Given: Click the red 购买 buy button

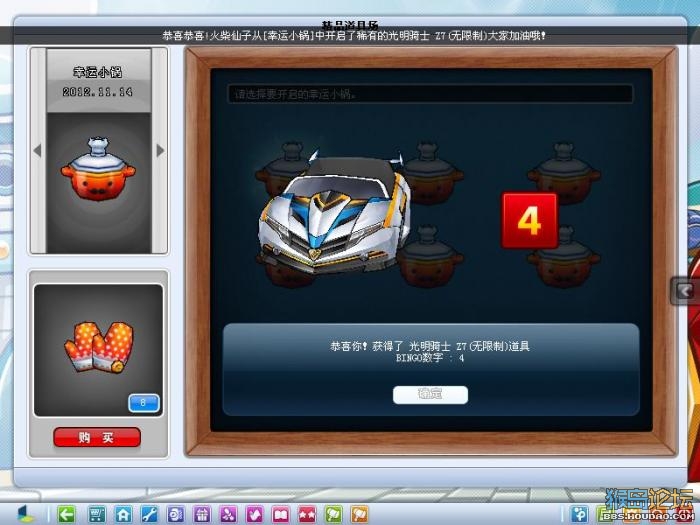Looking at the screenshot, I should [97, 437].
